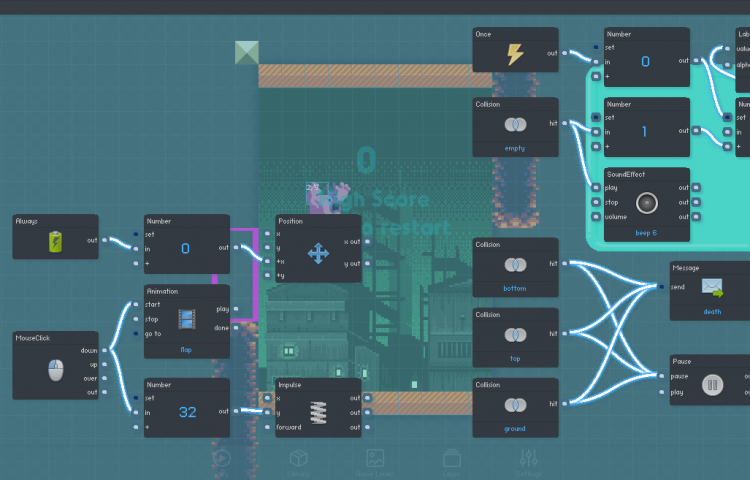Open the Layer icon in bottom toolbar

tap(452, 459)
